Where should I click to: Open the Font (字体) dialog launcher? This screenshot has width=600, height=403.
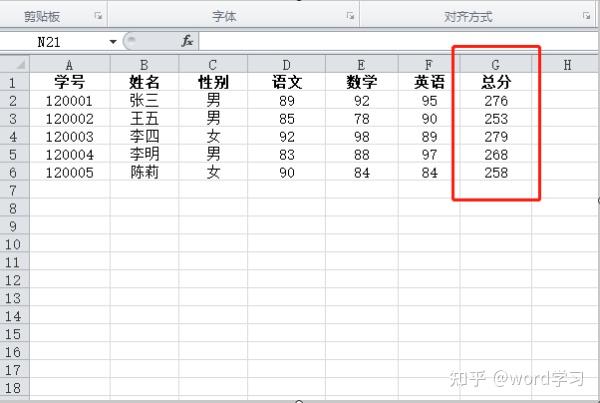(350, 16)
